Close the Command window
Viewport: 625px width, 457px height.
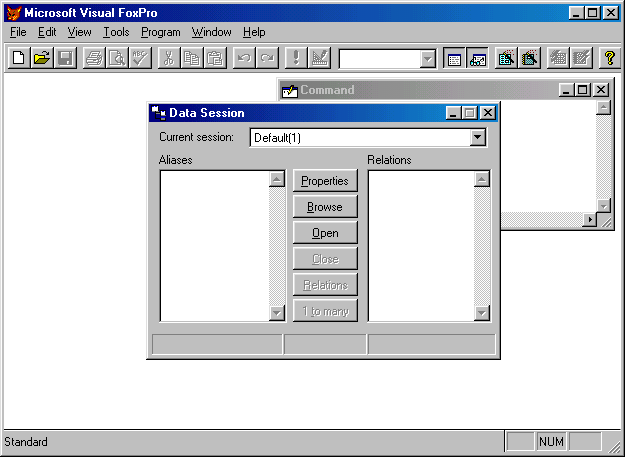tap(601, 90)
